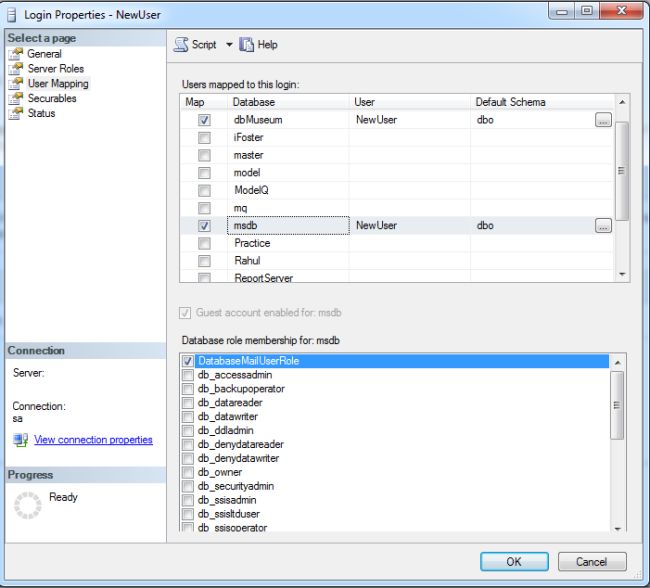Check the Rahul map checkbox
650x588 pixels.
[x=204, y=261]
